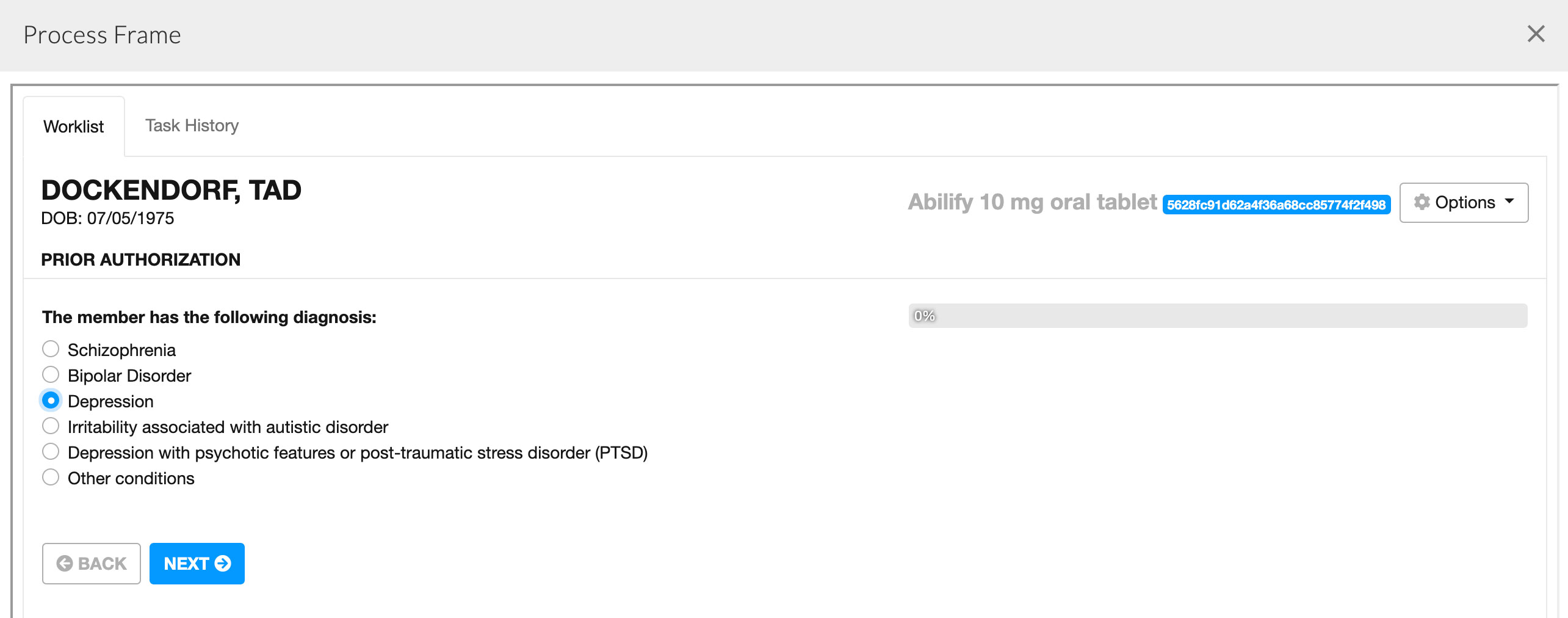Click the Options dropdown caret arrow

tap(1509, 201)
